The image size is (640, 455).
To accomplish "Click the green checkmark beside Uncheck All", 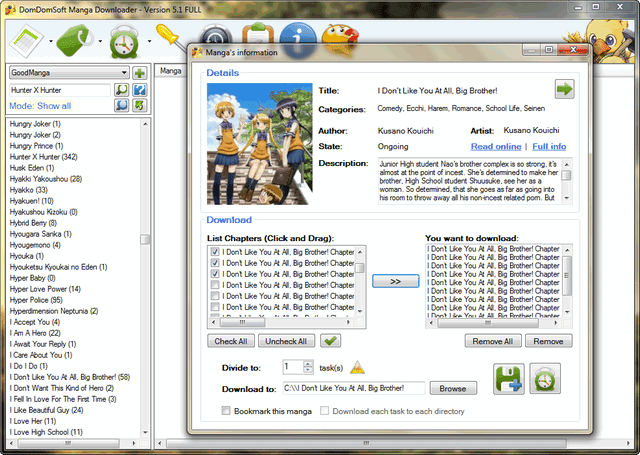I will (x=331, y=341).
